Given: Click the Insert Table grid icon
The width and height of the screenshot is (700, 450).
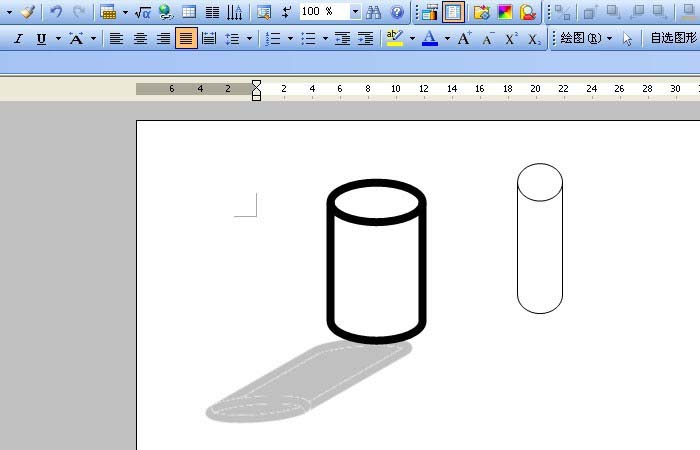Looking at the screenshot, I should [189, 12].
